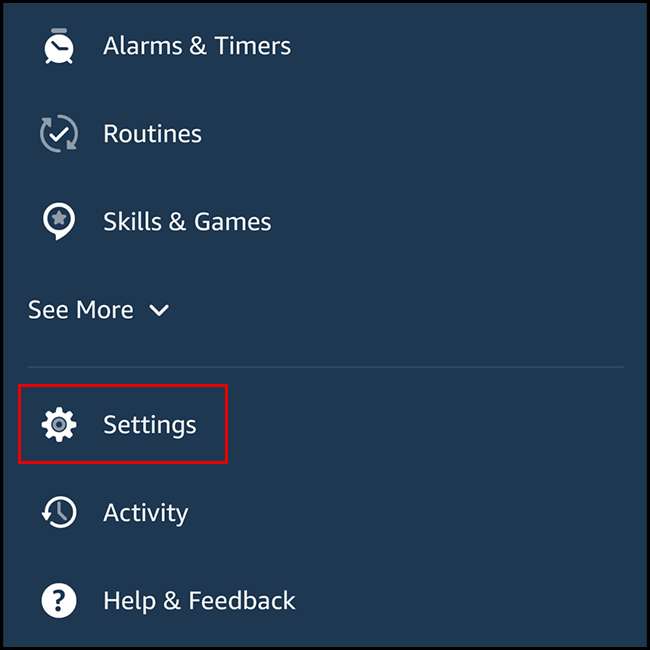This screenshot has width=650, height=650.
Task: Click the word More beside the chevron
Action: point(105,310)
